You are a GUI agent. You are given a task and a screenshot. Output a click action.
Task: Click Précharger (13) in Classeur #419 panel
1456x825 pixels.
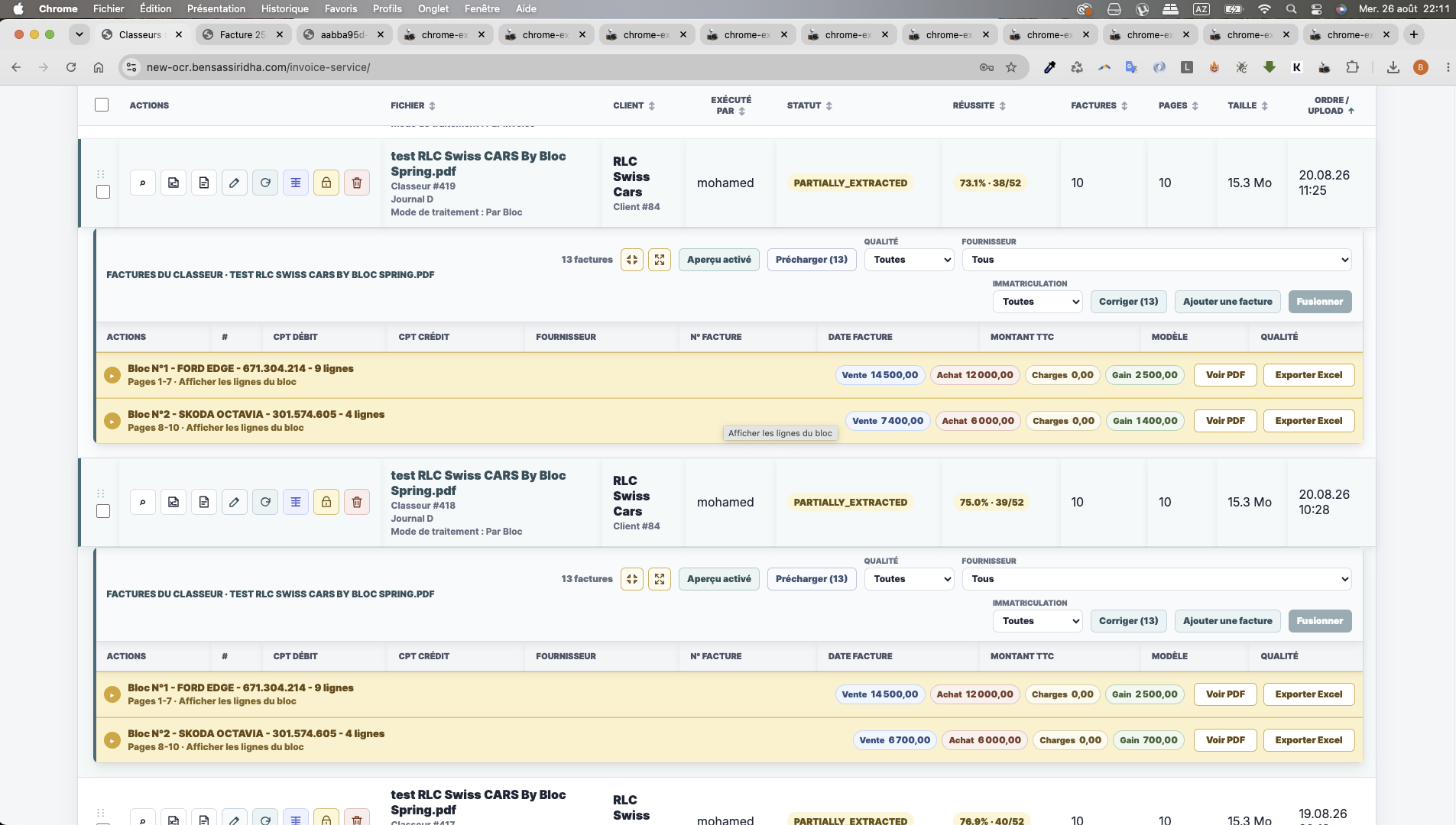812,260
